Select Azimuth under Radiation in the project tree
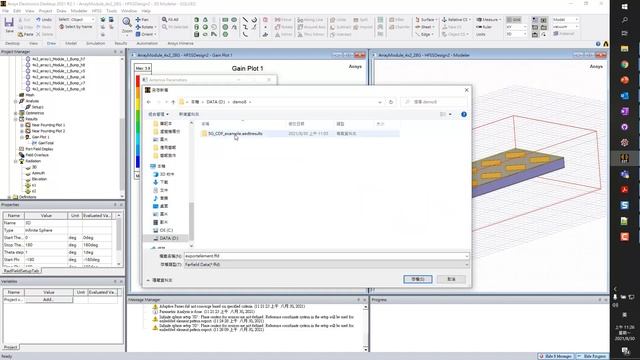This screenshot has height=360, width=640. 38,173
